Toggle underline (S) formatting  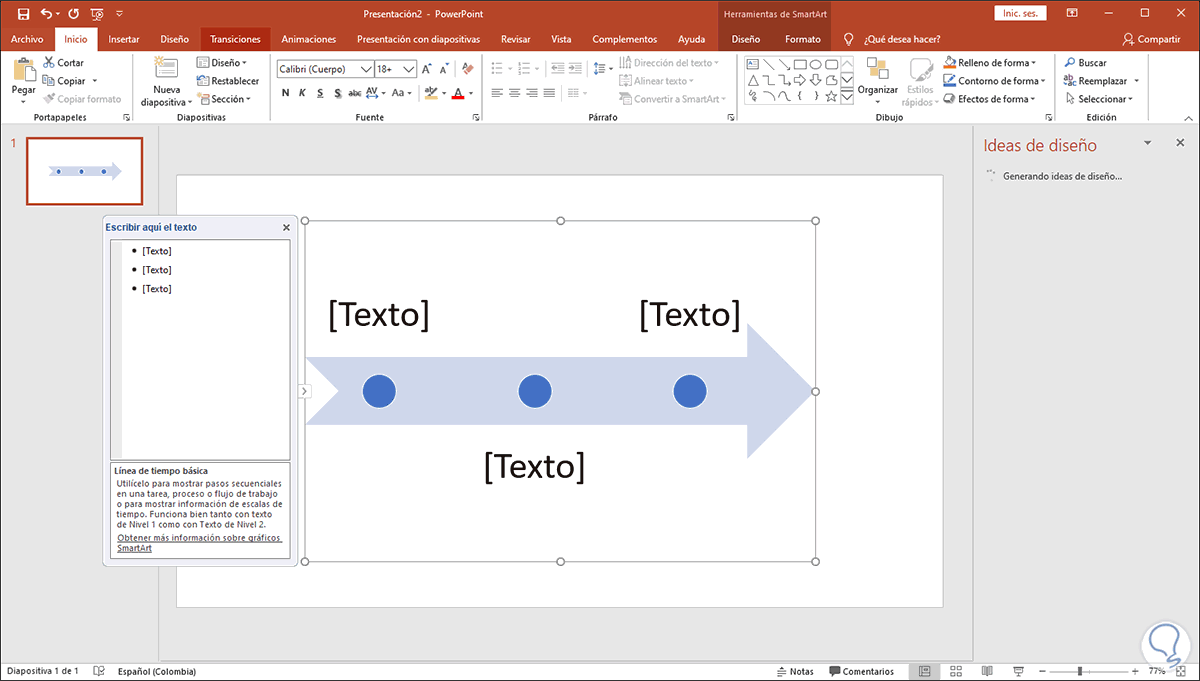(x=320, y=93)
